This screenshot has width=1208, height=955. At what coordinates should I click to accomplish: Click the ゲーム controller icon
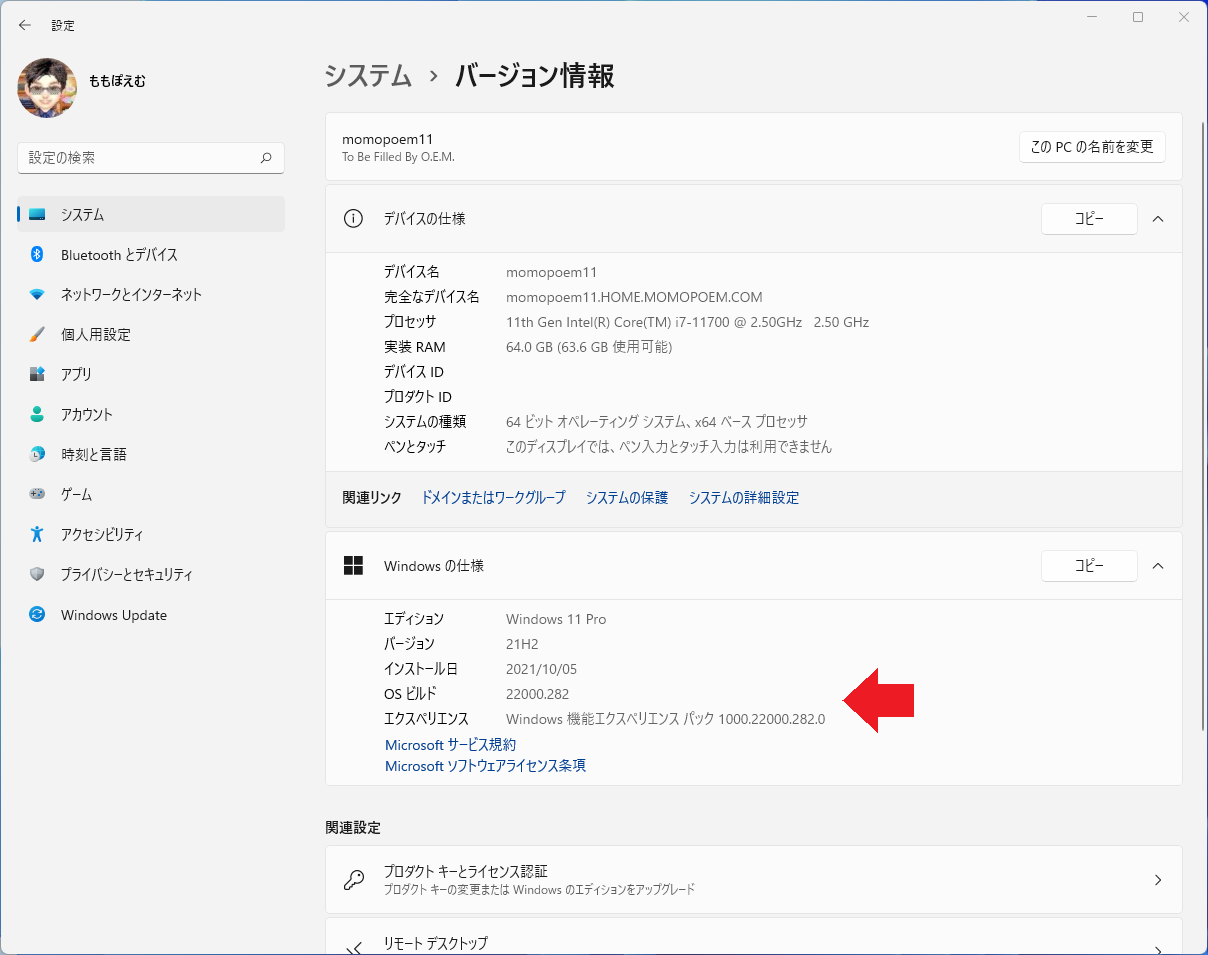[x=37, y=494]
